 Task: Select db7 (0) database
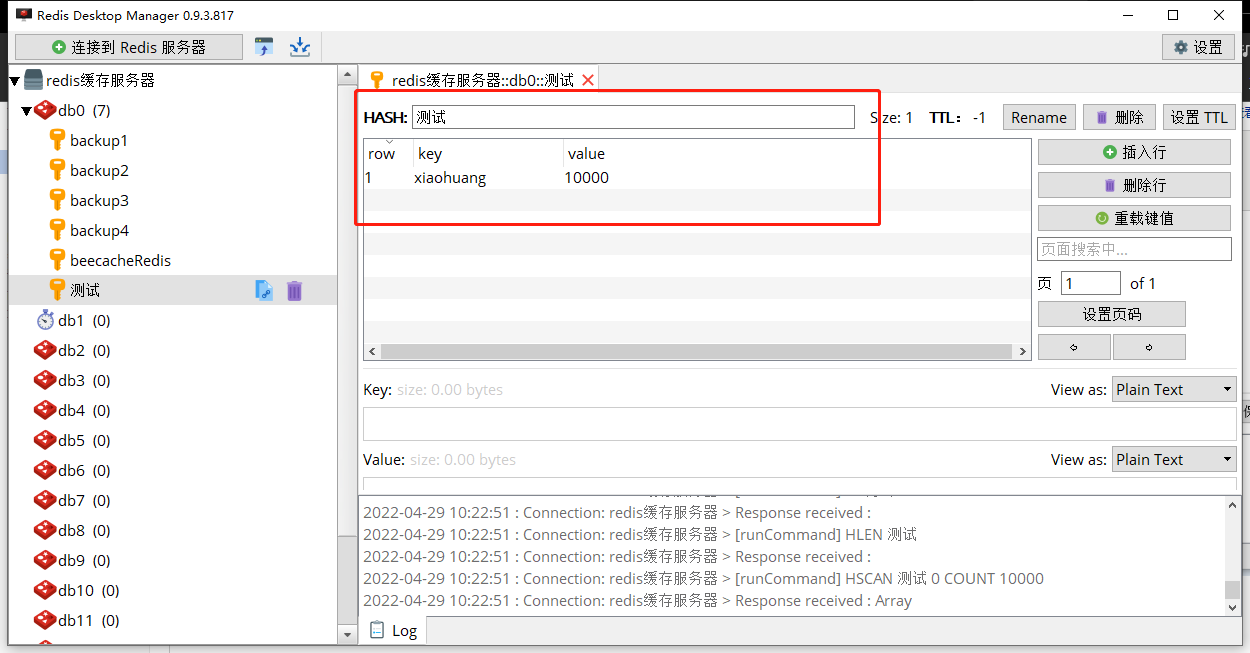(x=84, y=500)
